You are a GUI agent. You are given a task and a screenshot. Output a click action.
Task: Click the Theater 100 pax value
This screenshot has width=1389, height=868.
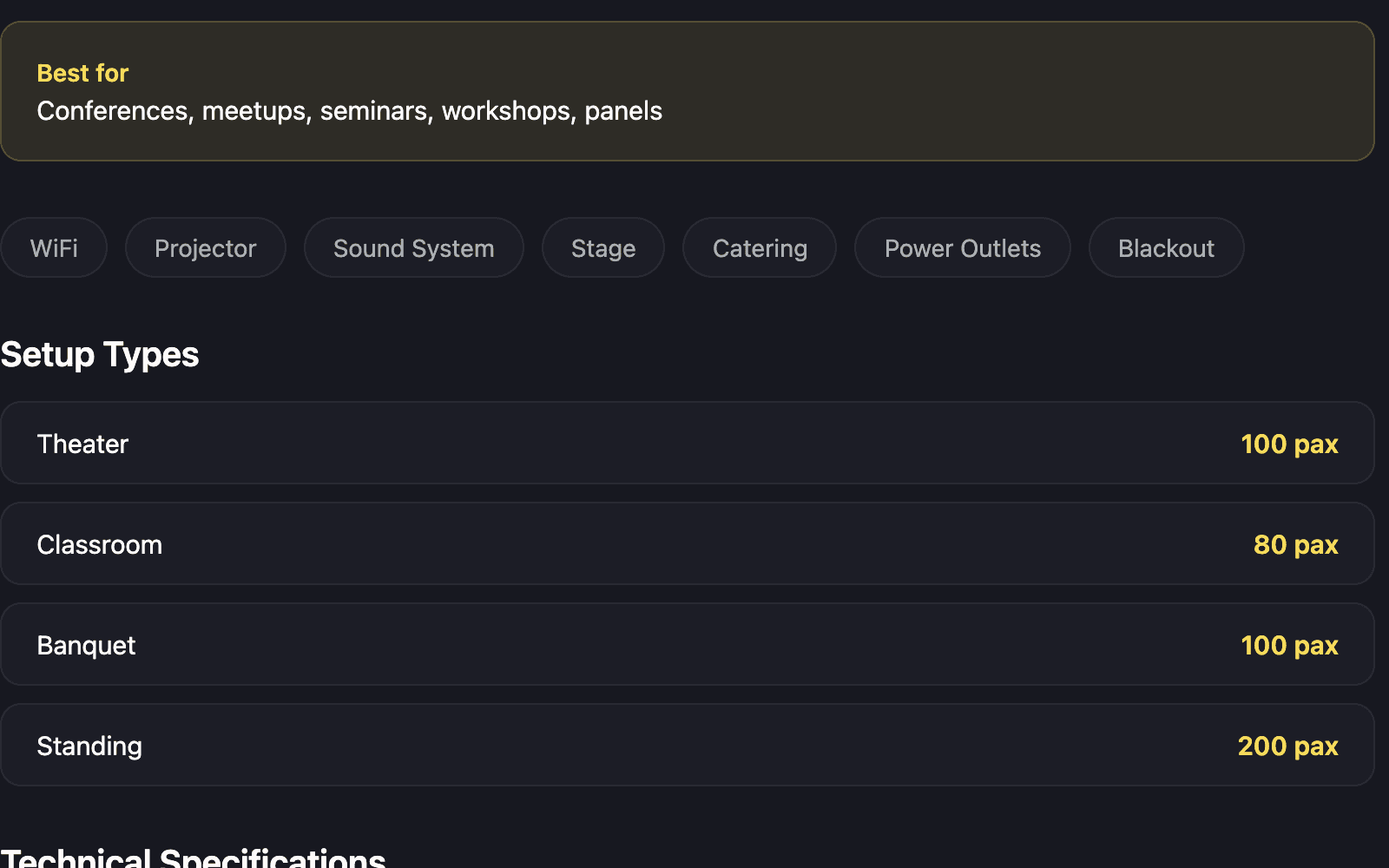[x=1290, y=444]
